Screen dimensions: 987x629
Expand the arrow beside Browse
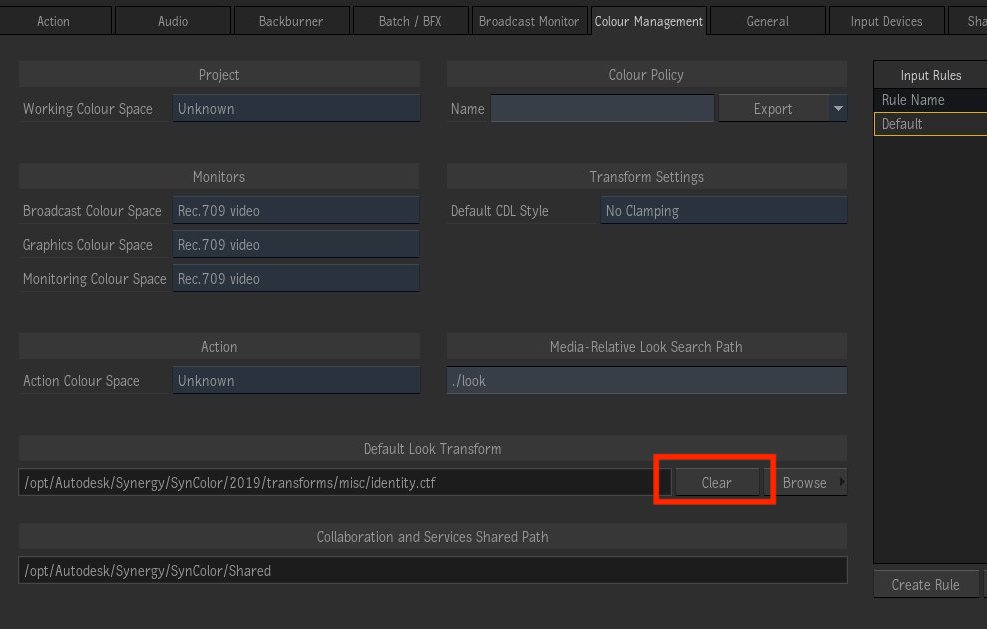[x=841, y=481]
